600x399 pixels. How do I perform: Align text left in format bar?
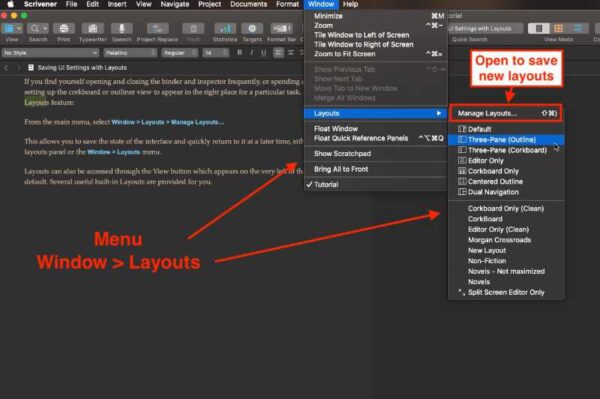point(279,53)
